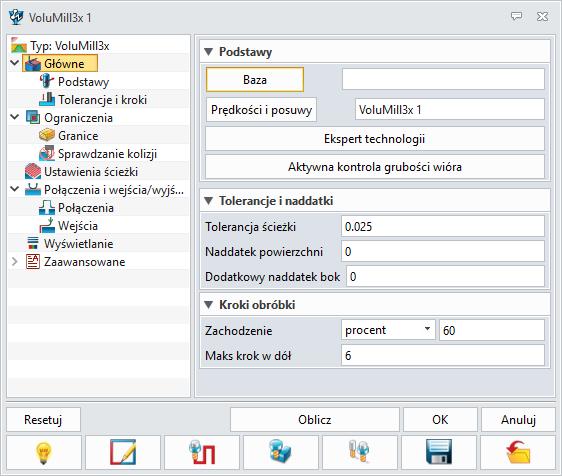Select Połączenia i wejścia/wyjś... tree label
562x476 pixels.
(x=114, y=190)
